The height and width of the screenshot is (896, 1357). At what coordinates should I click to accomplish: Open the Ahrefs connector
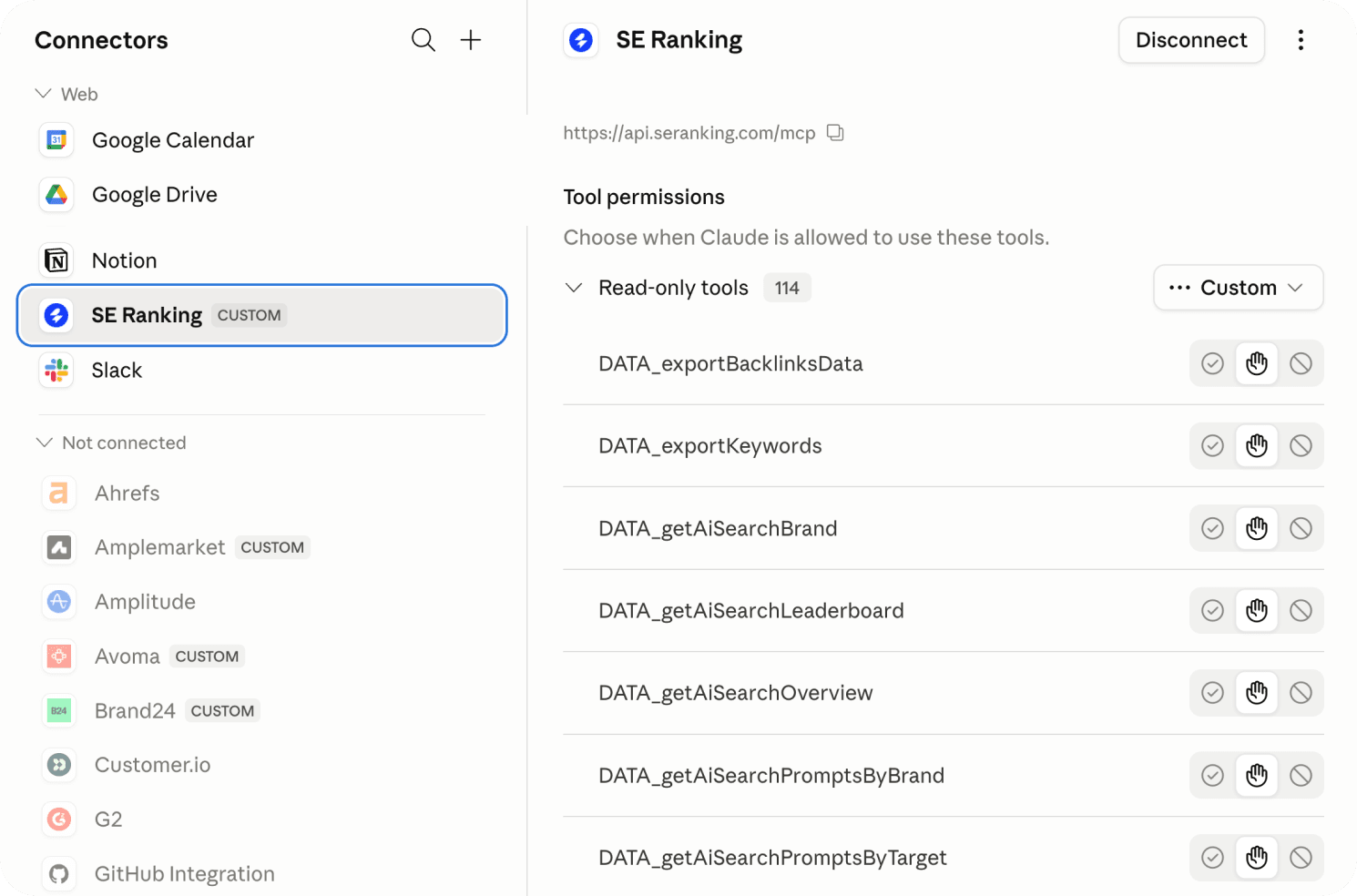tap(261, 493)
